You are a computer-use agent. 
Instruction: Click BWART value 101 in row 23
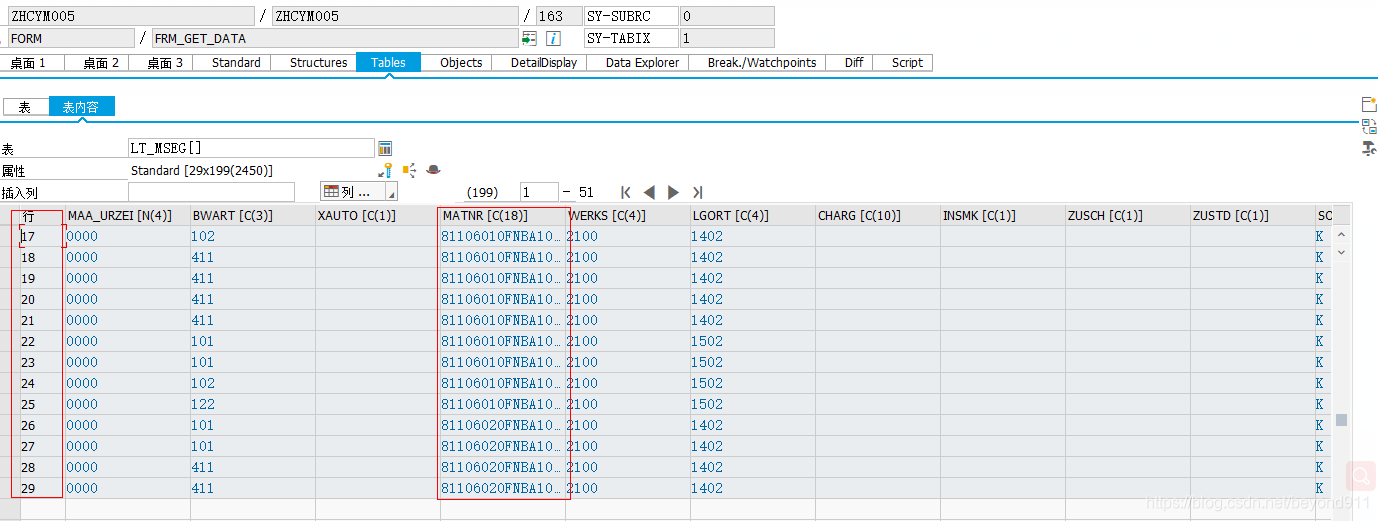(x=203, y=362)
